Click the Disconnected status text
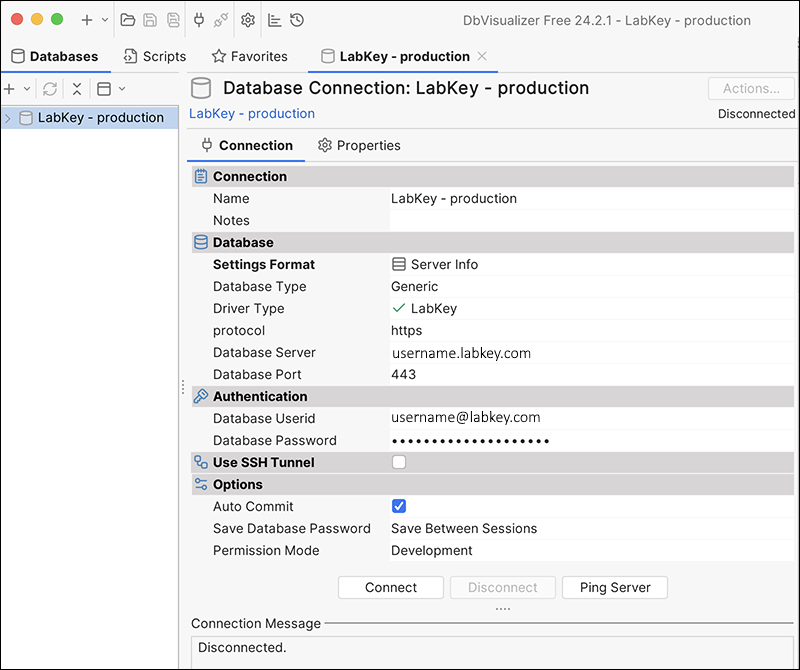The image size is (800, 670). (756, 114)
